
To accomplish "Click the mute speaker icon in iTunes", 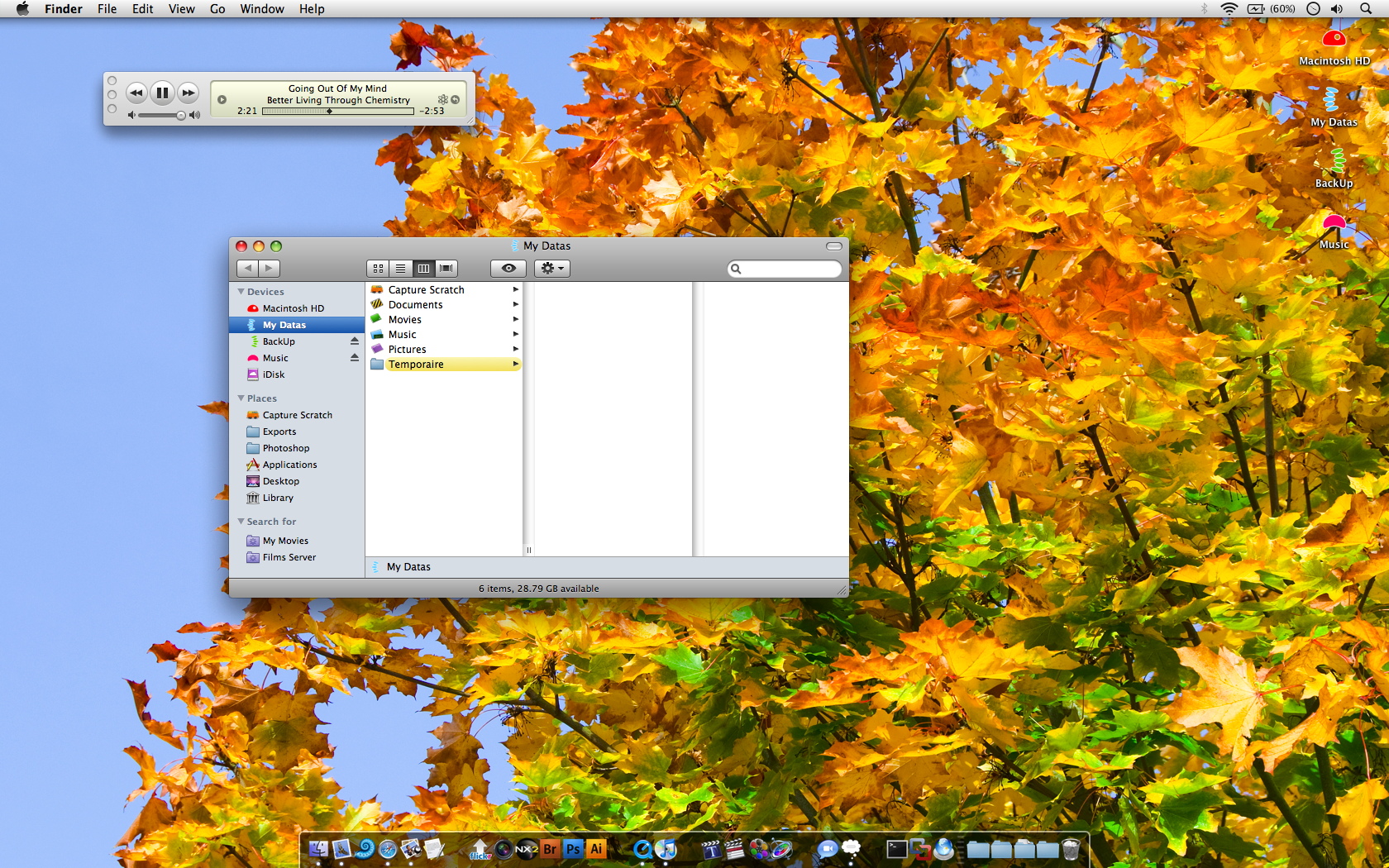I will coord(131,116).
